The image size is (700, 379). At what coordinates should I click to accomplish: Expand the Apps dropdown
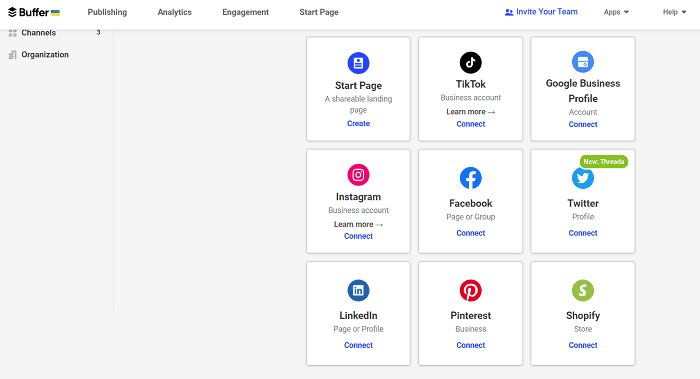616,12
